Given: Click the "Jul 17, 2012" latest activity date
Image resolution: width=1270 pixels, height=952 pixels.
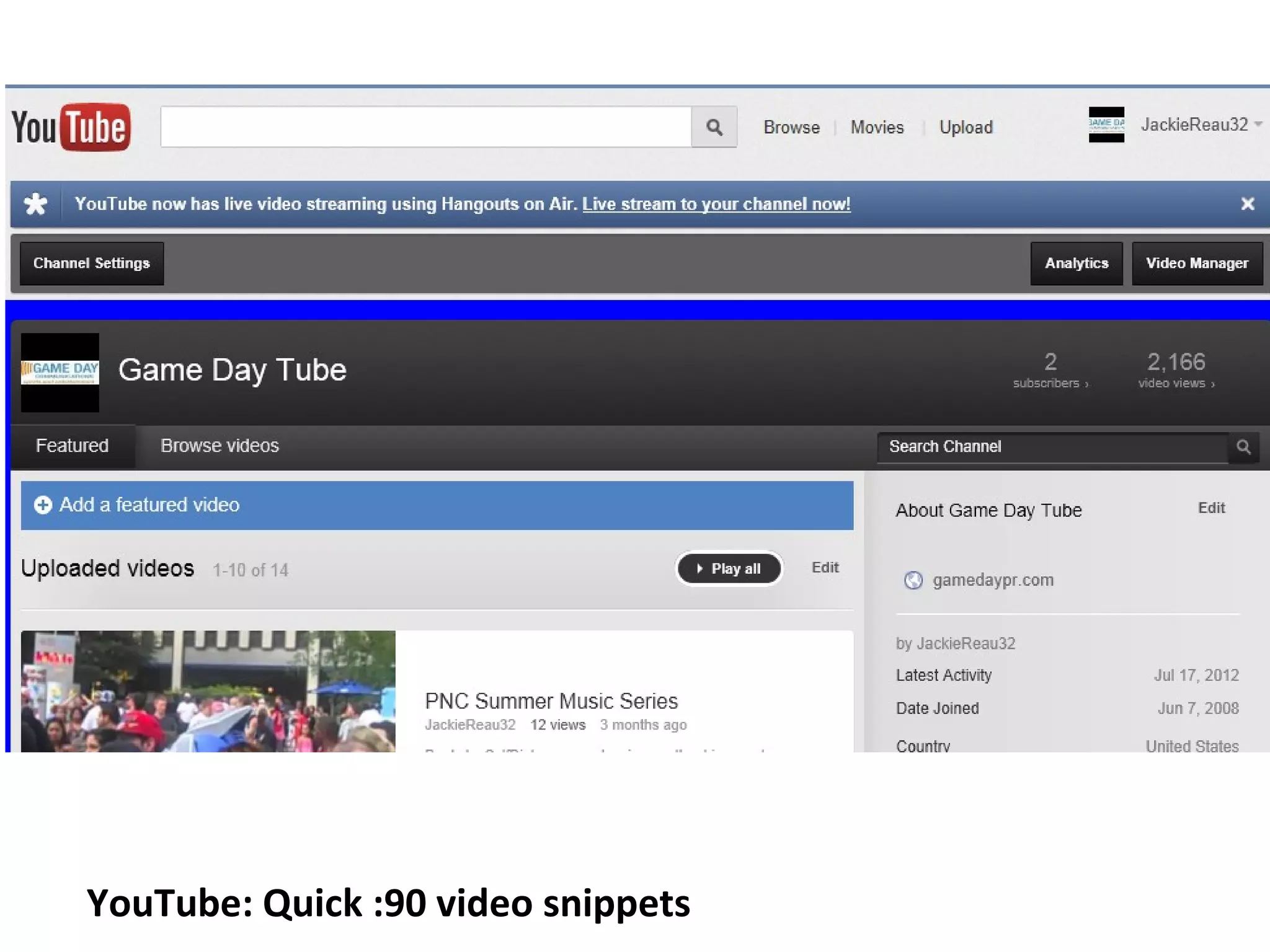Looking at the screenshot, I should coord(1196,675).
